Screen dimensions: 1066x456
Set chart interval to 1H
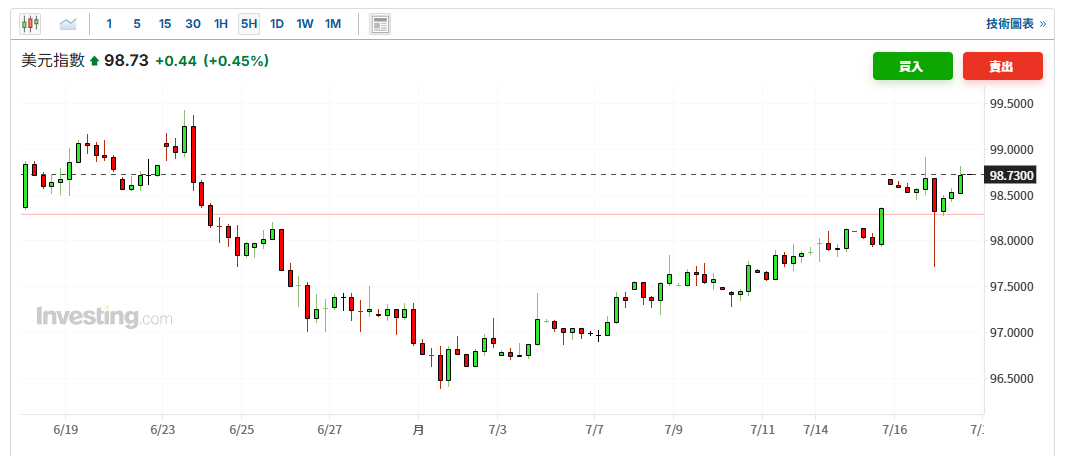click(x=221, y=24)
